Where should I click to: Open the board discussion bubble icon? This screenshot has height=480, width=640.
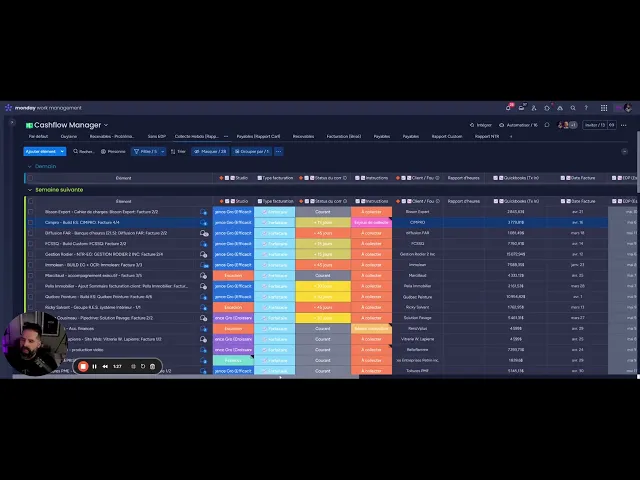547,125
